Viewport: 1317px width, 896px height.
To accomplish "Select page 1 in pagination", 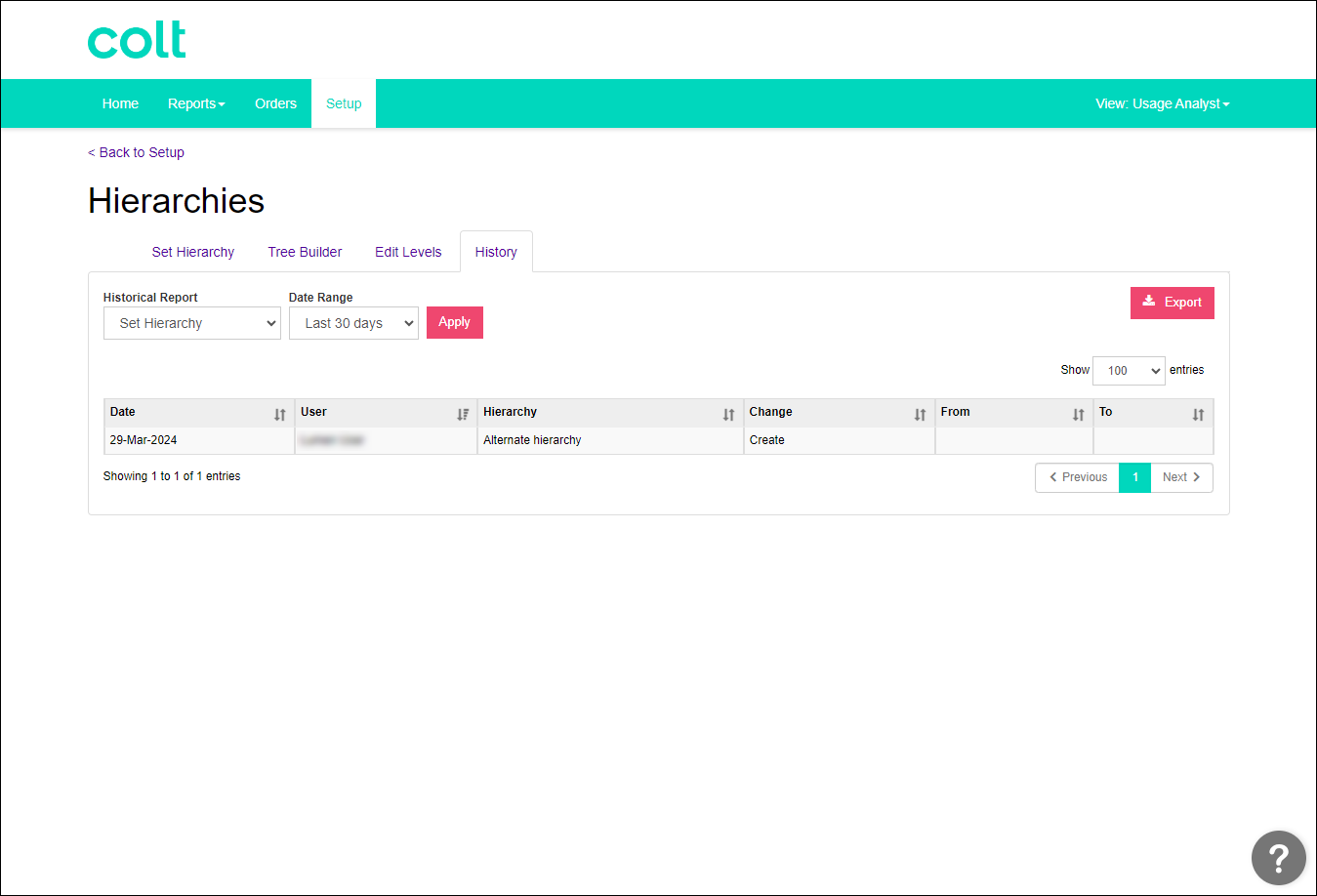I will [1135, 477].
